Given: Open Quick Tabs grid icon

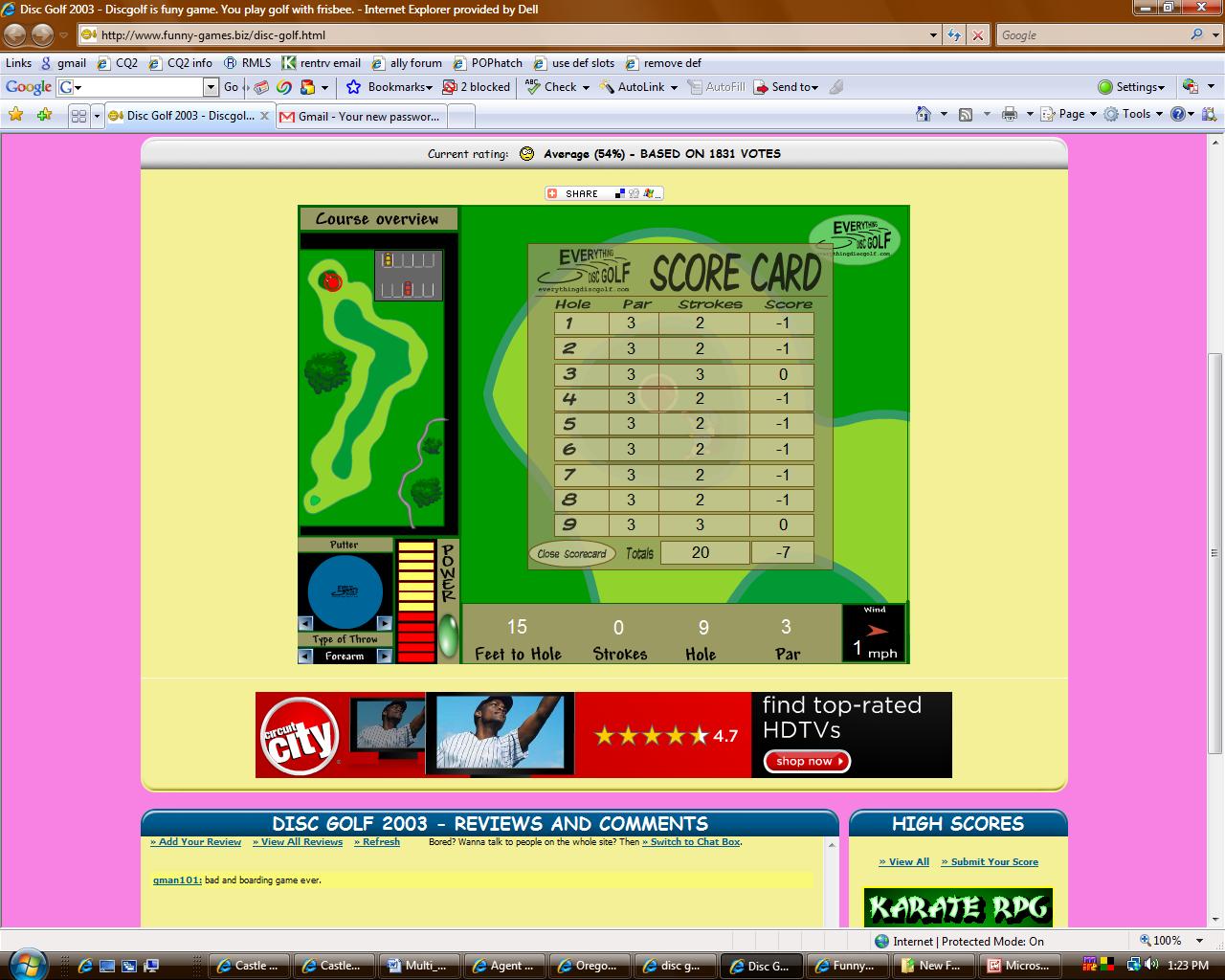Looking at the screenshot, I should [78, 116].
